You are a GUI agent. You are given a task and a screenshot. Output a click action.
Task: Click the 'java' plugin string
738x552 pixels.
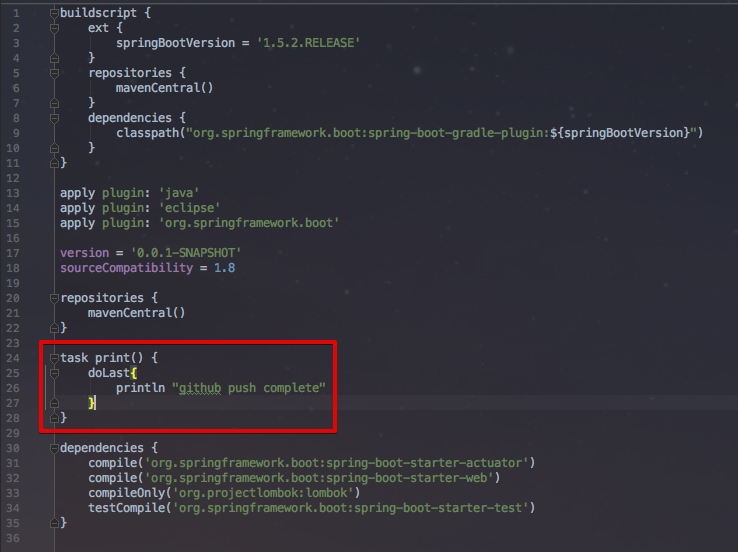179,193
